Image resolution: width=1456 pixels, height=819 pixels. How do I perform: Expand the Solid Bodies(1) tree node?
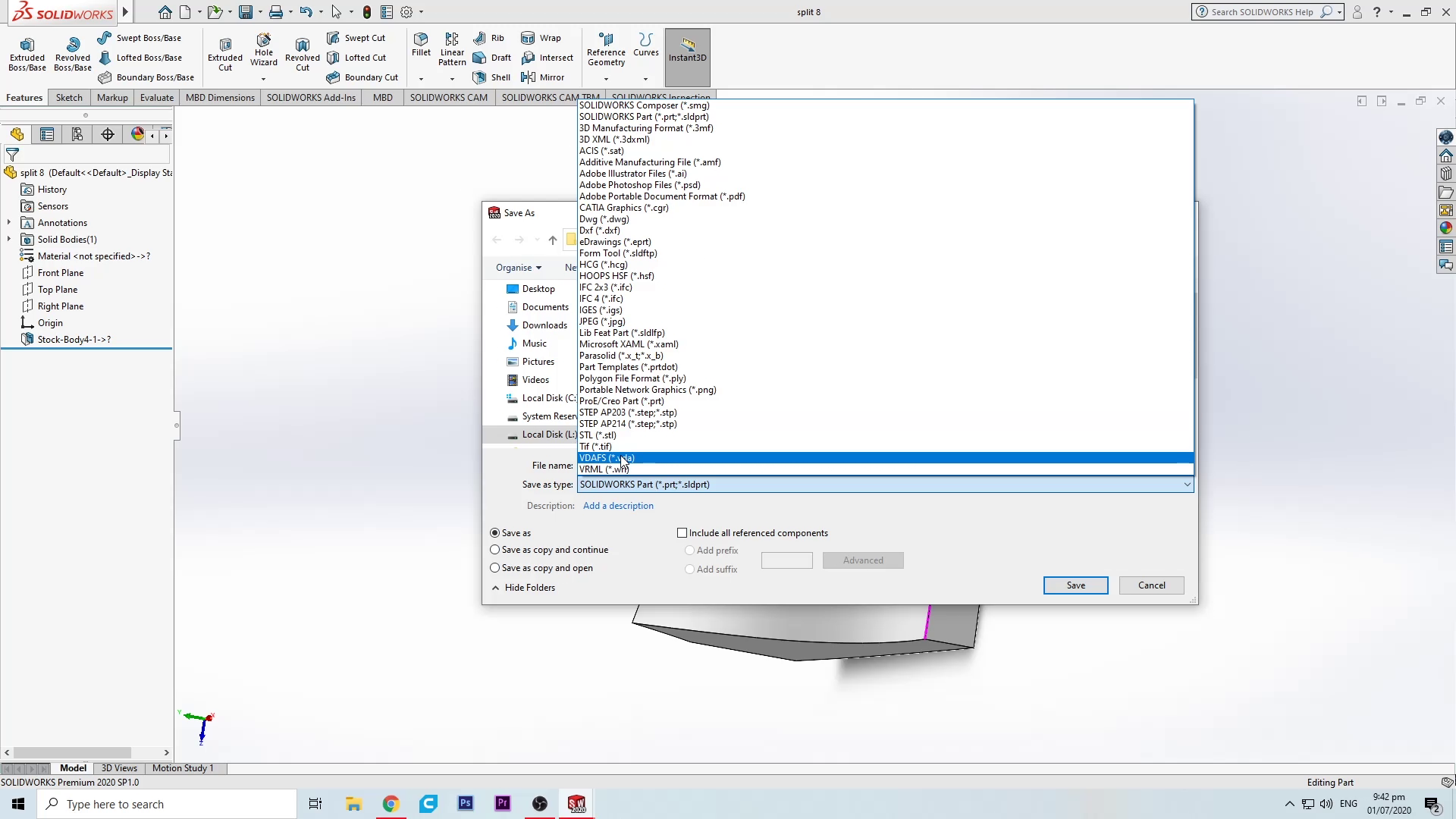tap(9, 240)
